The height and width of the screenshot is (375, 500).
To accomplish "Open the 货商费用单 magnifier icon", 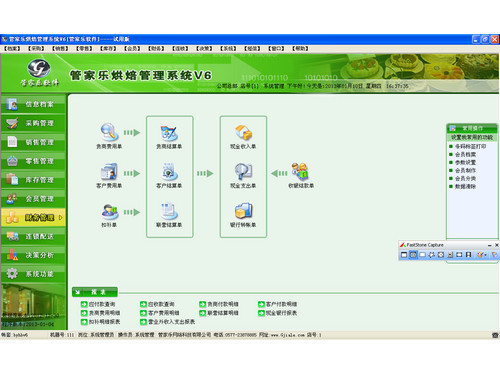I will pyautogui.click(x=109, y=131).
